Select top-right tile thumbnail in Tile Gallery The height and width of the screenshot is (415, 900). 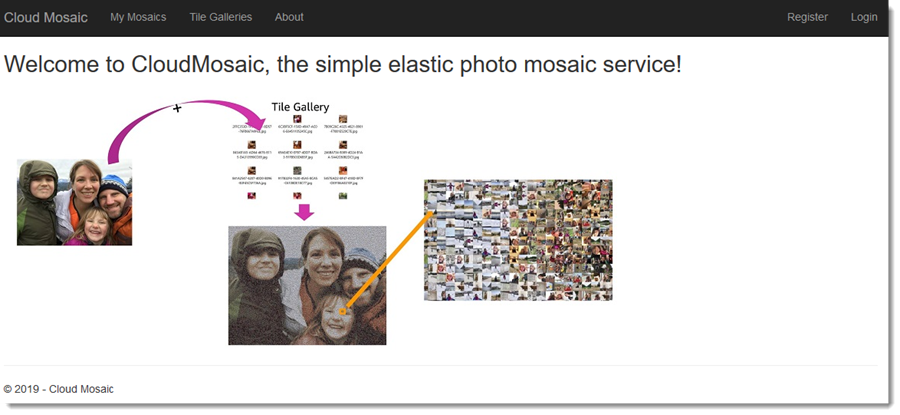(343, 119)
